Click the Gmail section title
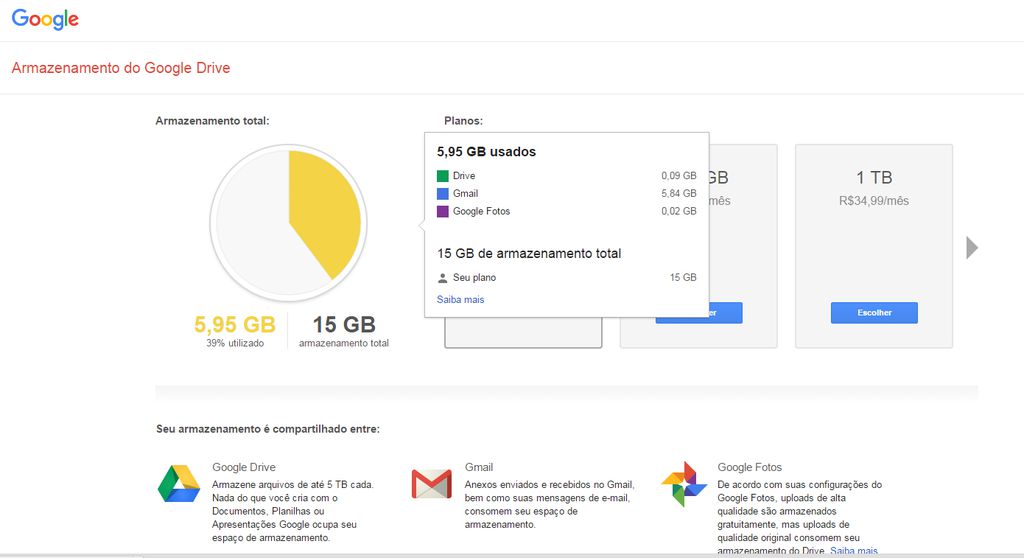The width and height of the screenshot is (1024, 558). [x=479, y=467]
